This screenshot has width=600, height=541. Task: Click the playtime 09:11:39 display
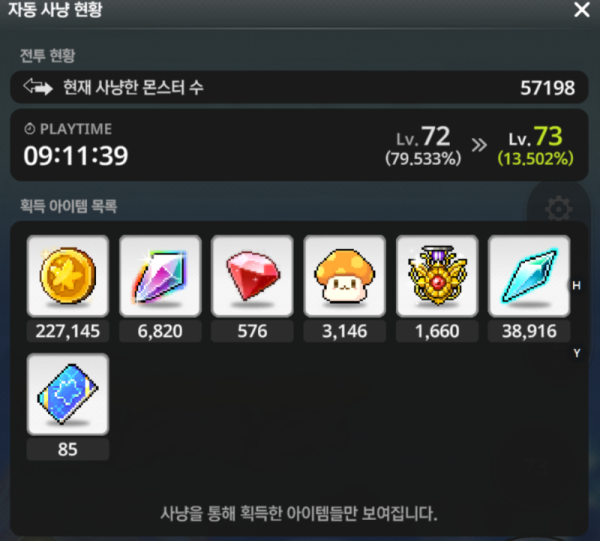coord(76,156)
